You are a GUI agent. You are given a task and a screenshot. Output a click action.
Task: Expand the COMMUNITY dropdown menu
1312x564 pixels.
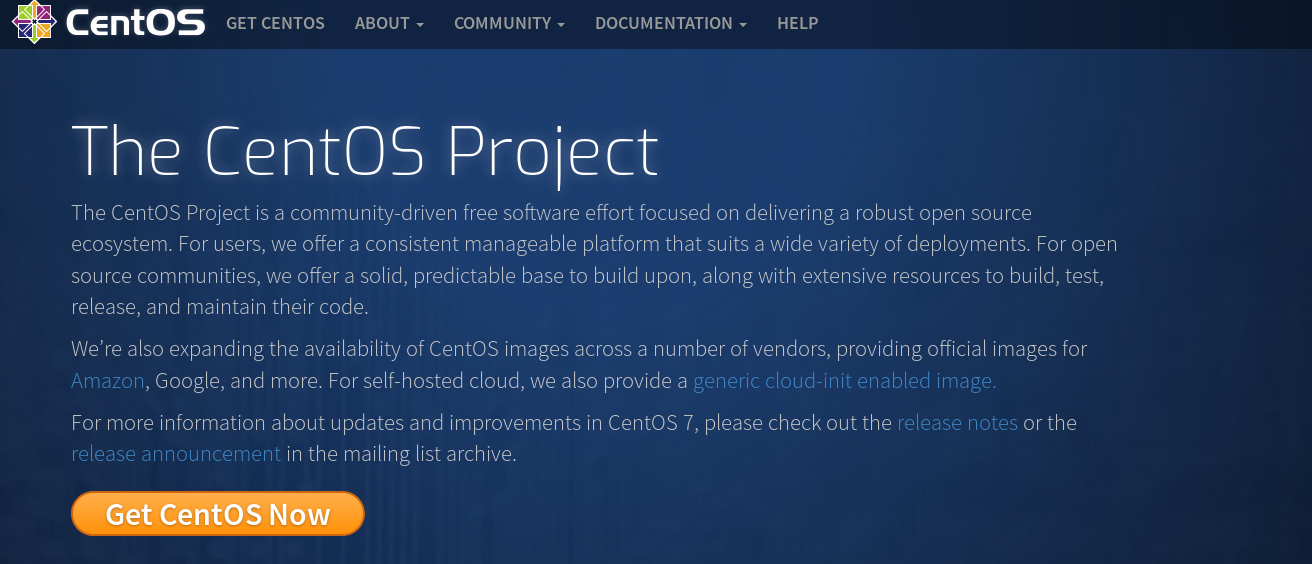(x=509, y=23)
